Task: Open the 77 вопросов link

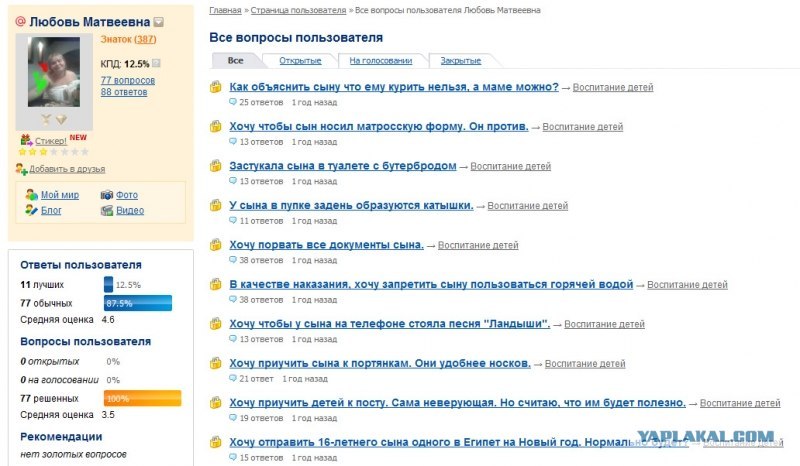Action: tap(128, 80)
